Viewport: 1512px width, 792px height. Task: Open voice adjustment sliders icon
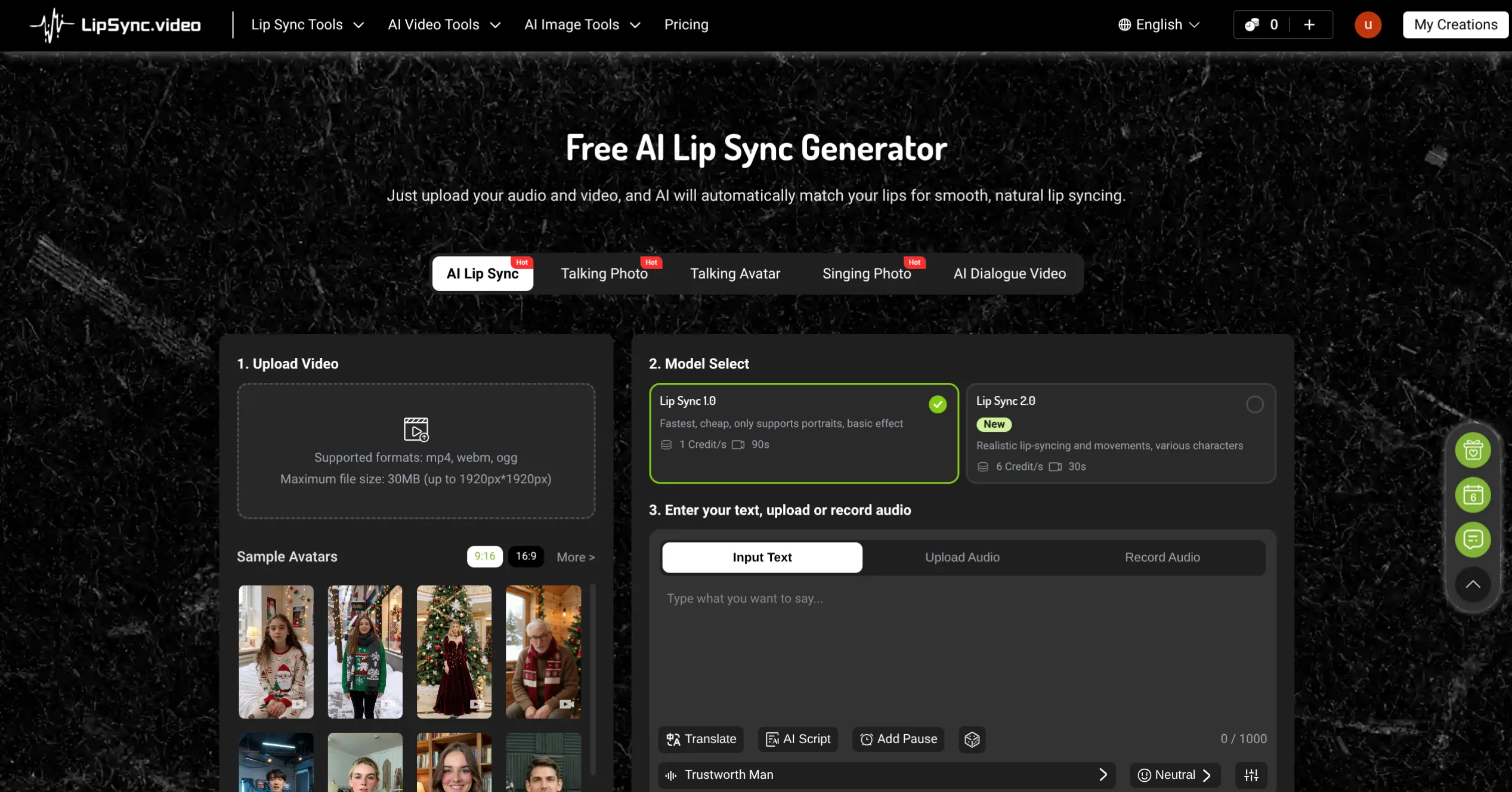click(x=1251, y=775)
